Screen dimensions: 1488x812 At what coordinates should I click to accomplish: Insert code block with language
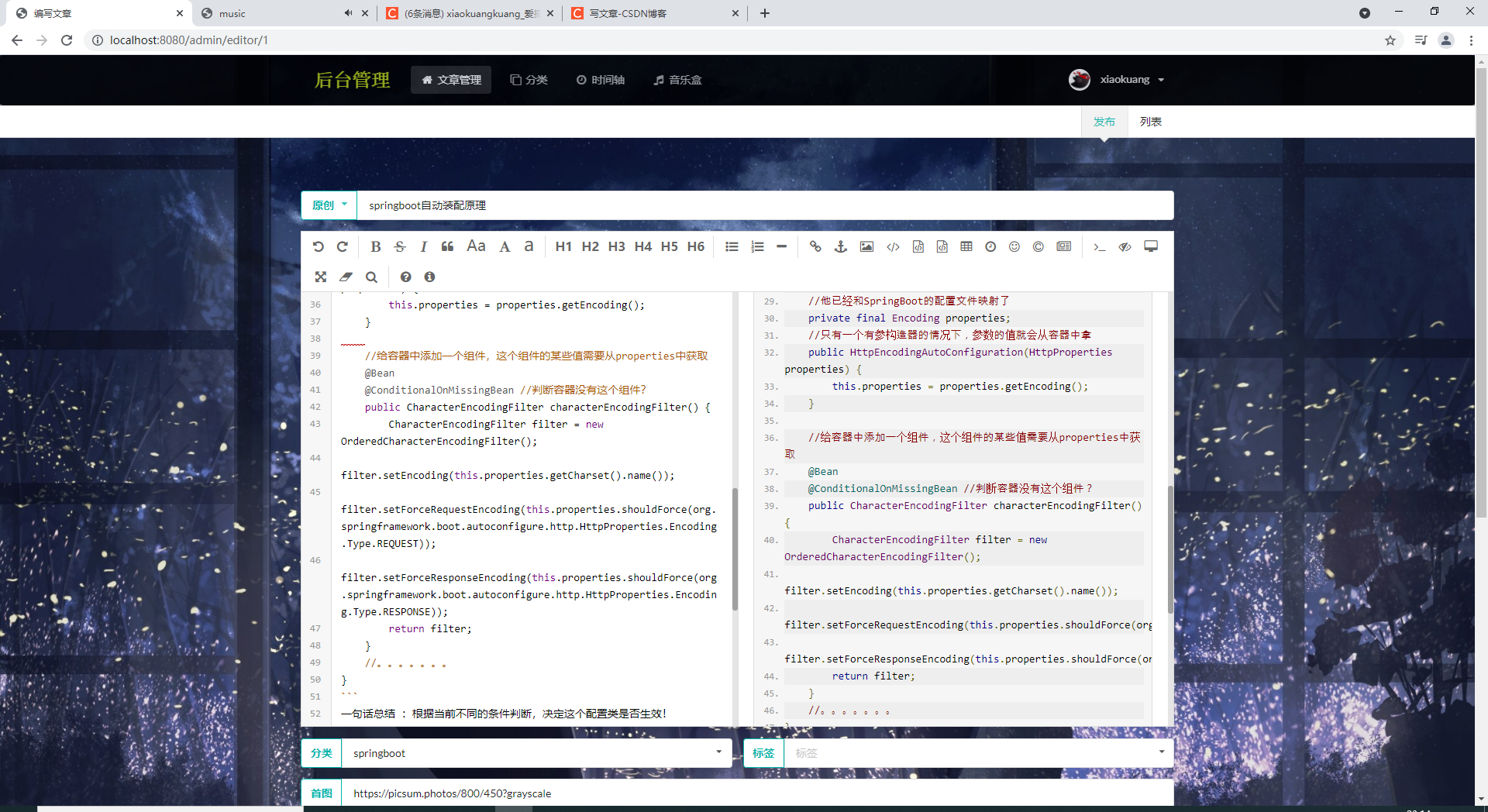(x=942, y=246)
